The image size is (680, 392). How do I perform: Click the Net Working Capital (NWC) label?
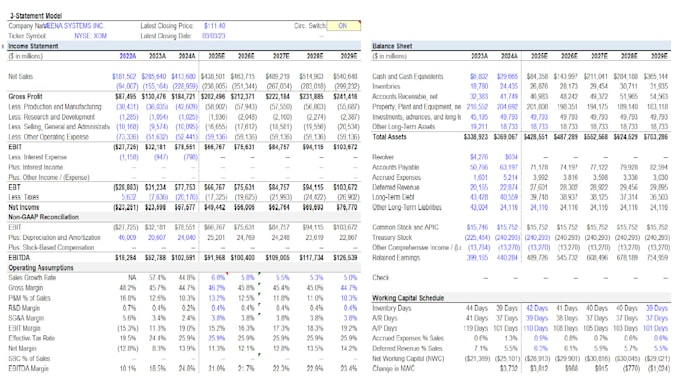click(x=406, y=359)
